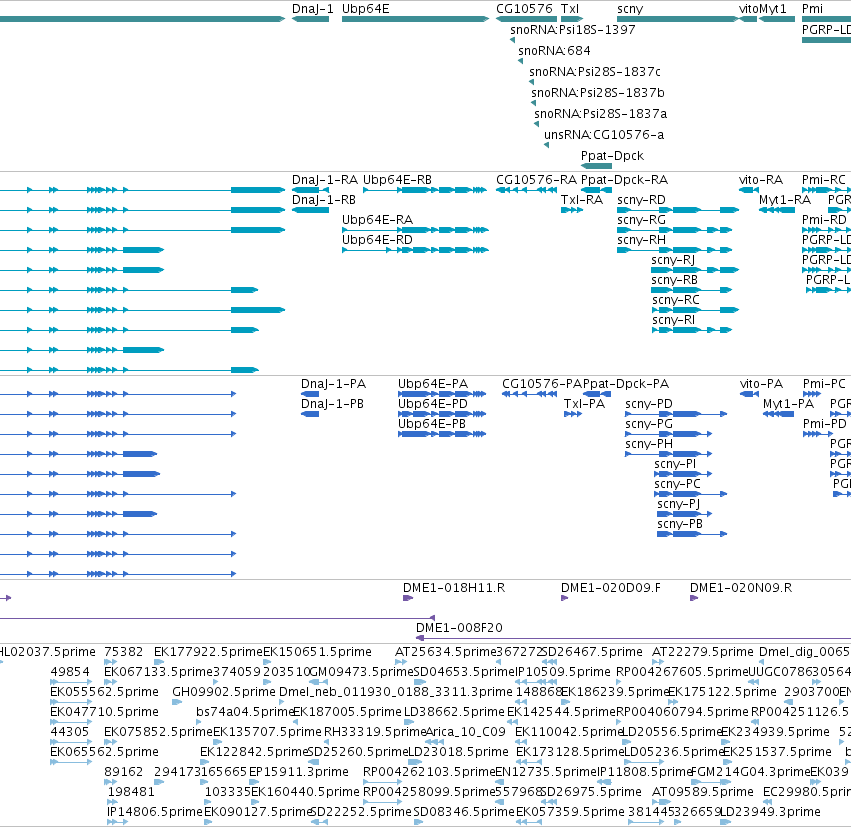Click the Ppat-Dpck-RA transcript label
Screen dimensions: 851x827
pos(624,180)
